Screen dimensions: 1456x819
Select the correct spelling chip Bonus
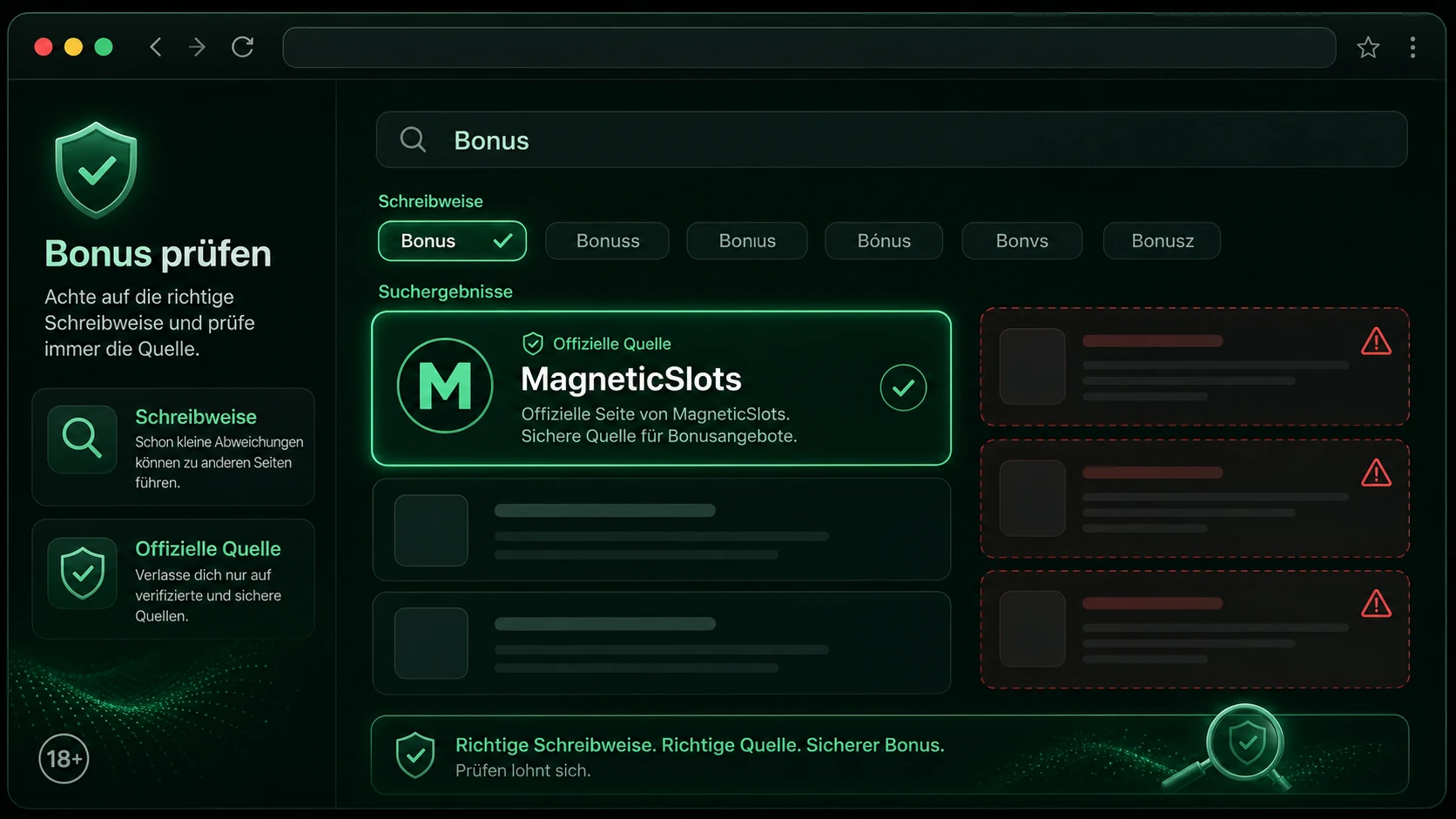(x=452, y=241)
